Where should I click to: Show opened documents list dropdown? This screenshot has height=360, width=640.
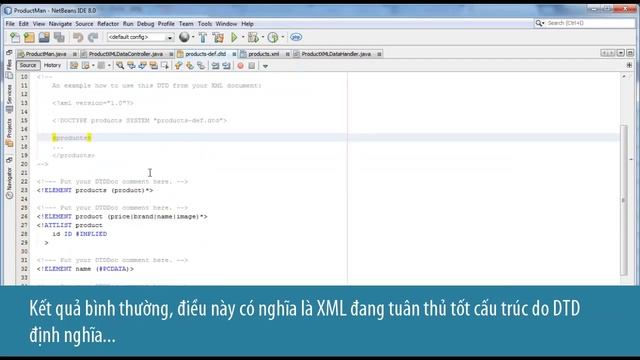[x=621, y=53]
